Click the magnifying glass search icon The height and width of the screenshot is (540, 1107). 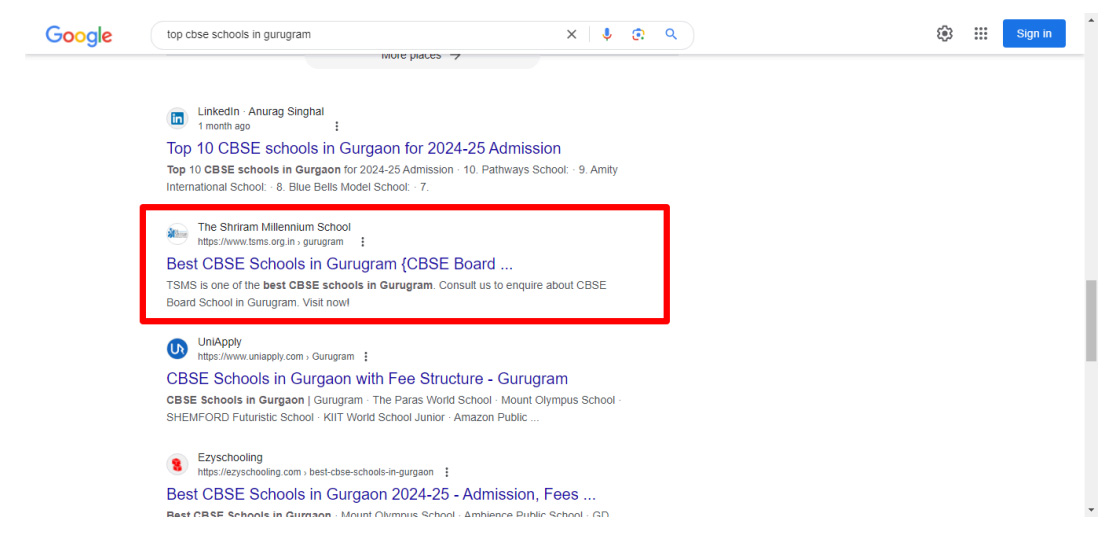[x=671, y=34]
